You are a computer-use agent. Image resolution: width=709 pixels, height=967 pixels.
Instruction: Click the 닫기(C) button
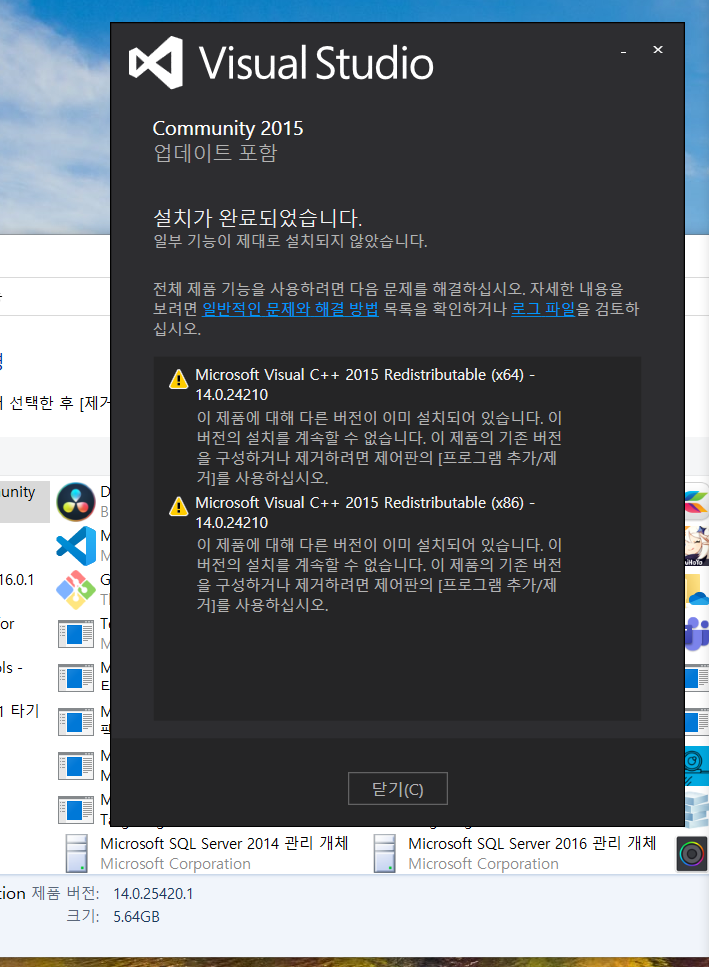point(398,789)
